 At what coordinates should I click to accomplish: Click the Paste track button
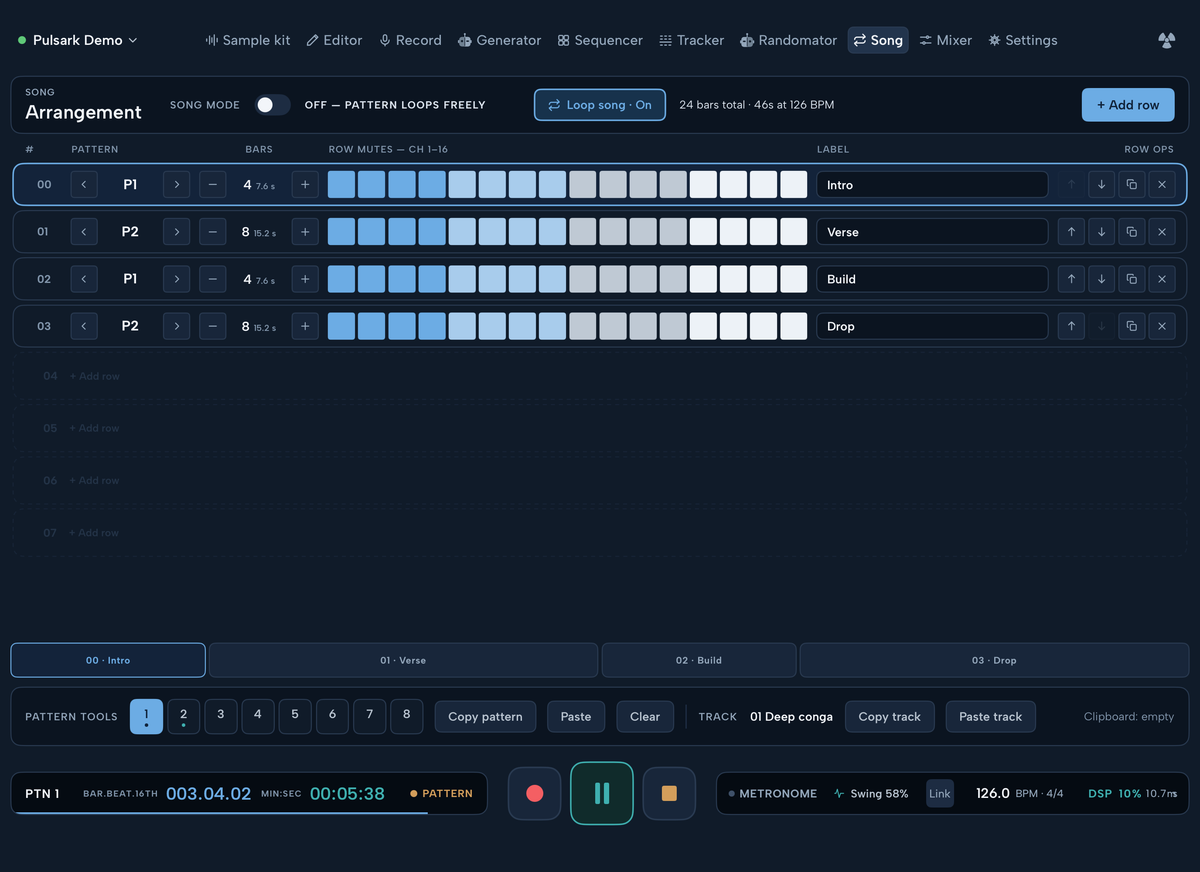click(x=990, y=717)
